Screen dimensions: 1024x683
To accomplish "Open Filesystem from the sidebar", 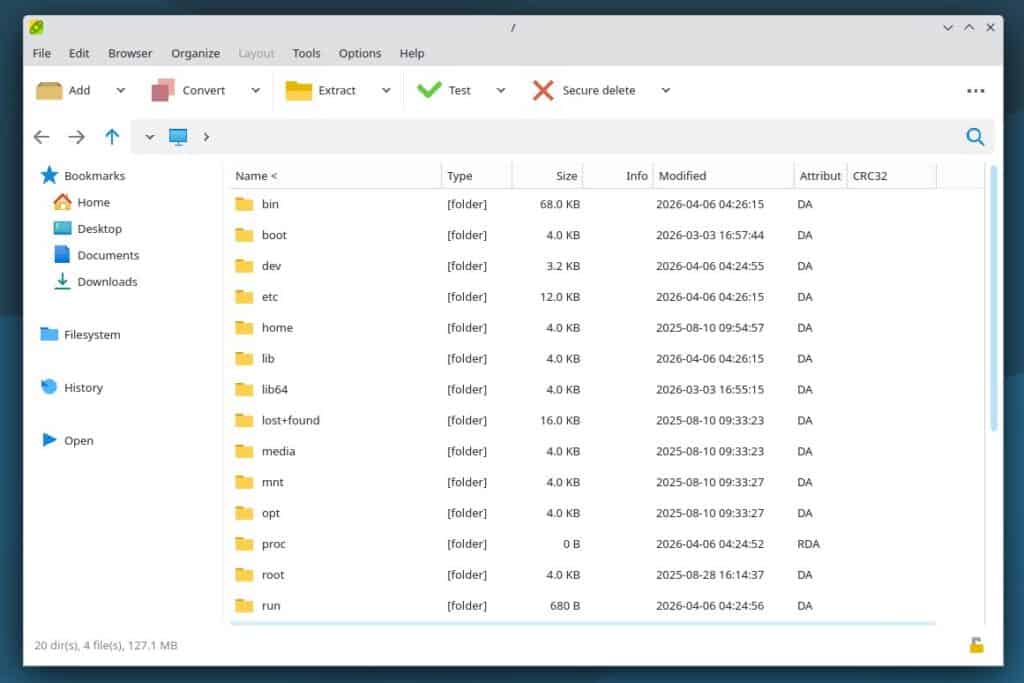I will [x=92, y=334].
